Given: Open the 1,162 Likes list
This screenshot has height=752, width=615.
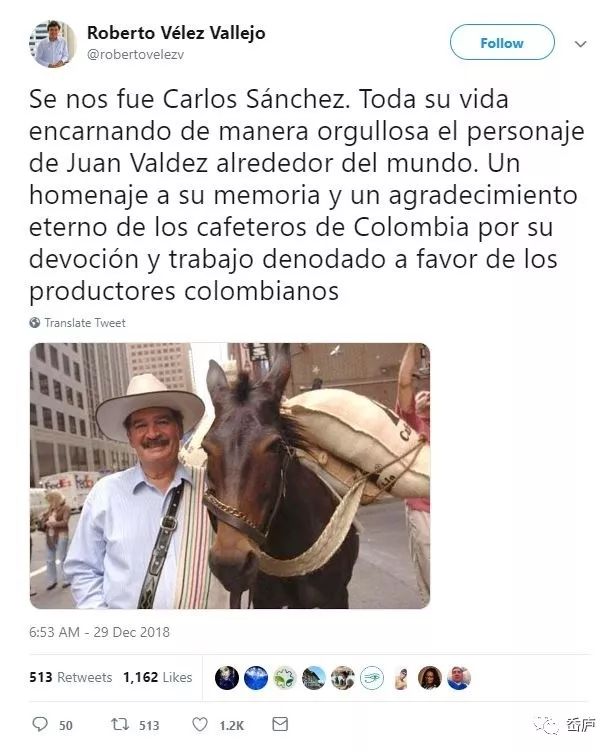Looking at the screenshot, I should [157, 677].
